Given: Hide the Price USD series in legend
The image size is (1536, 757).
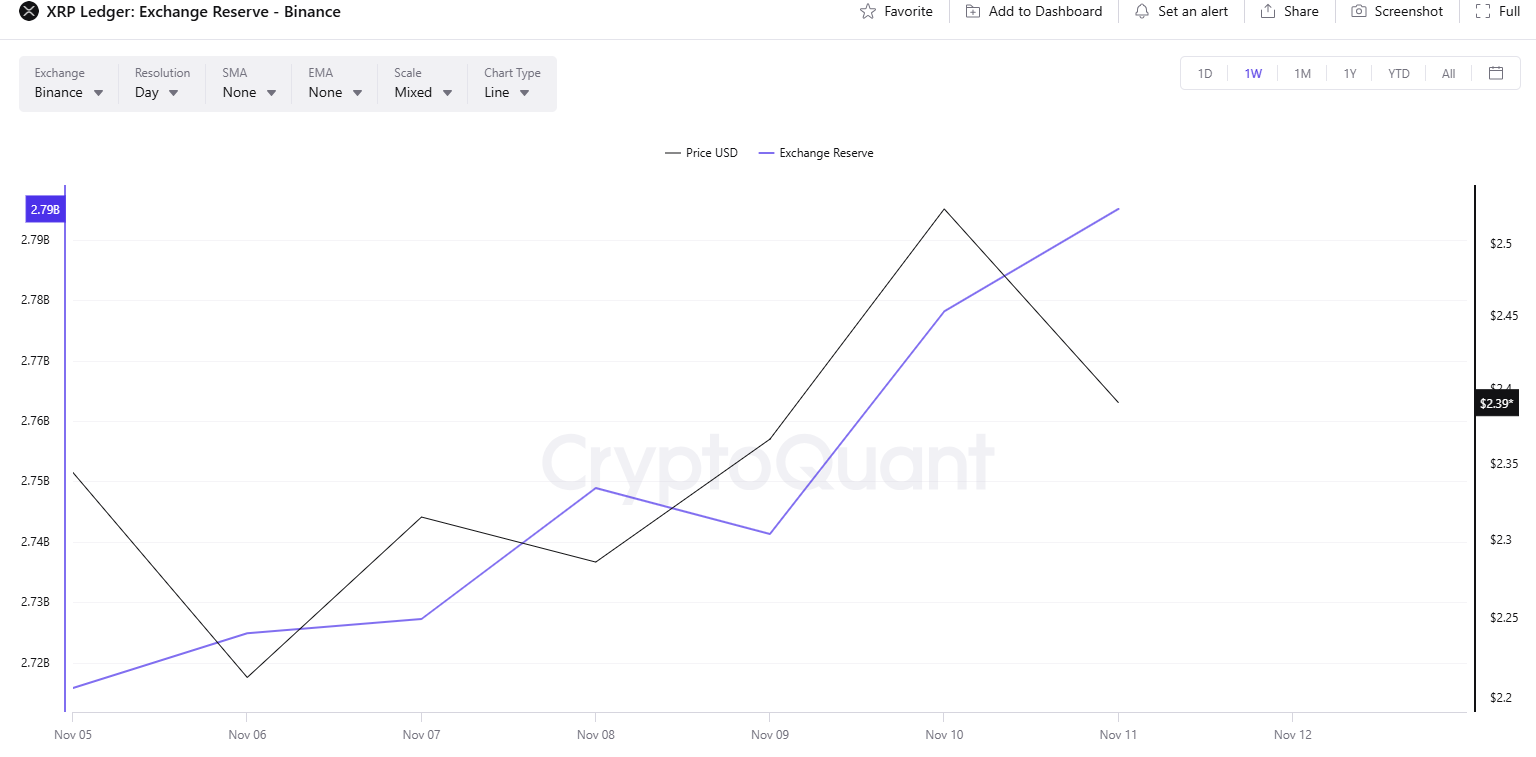Looking at the screenshot, I should (701, 152).
